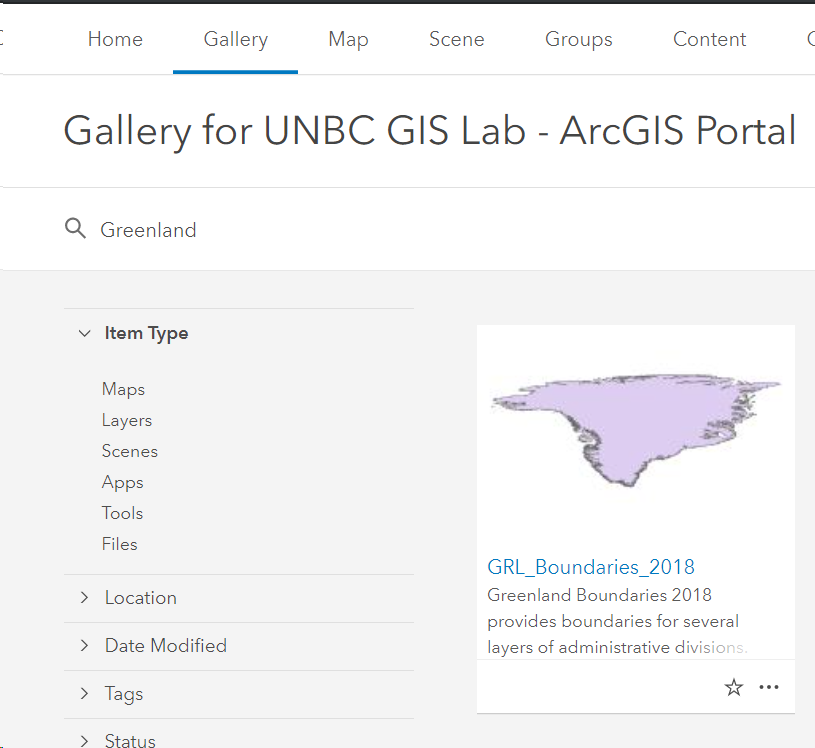Screen dimensions: 815x748
Task: Filter item type by Maps
Action: [x=123, y=389]
